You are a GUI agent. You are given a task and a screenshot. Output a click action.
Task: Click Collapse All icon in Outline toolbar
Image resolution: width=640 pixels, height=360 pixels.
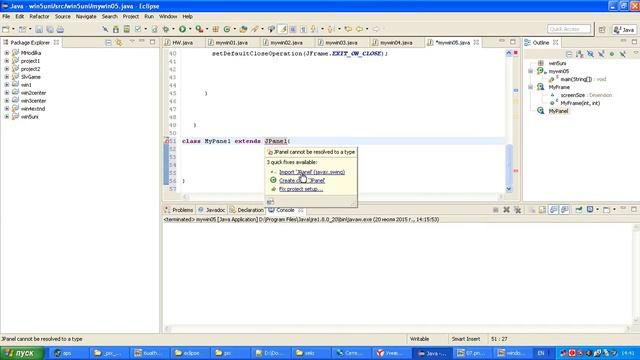pyautogui.click(x=569, y=54)
